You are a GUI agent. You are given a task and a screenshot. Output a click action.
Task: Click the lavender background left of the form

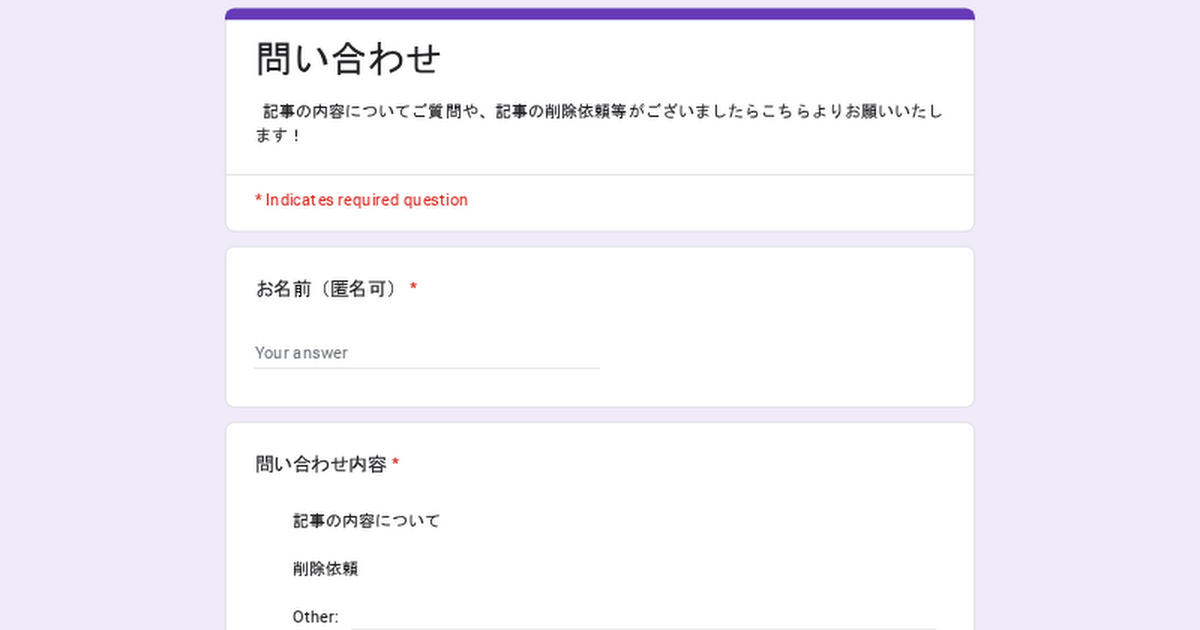pos(110,320)
